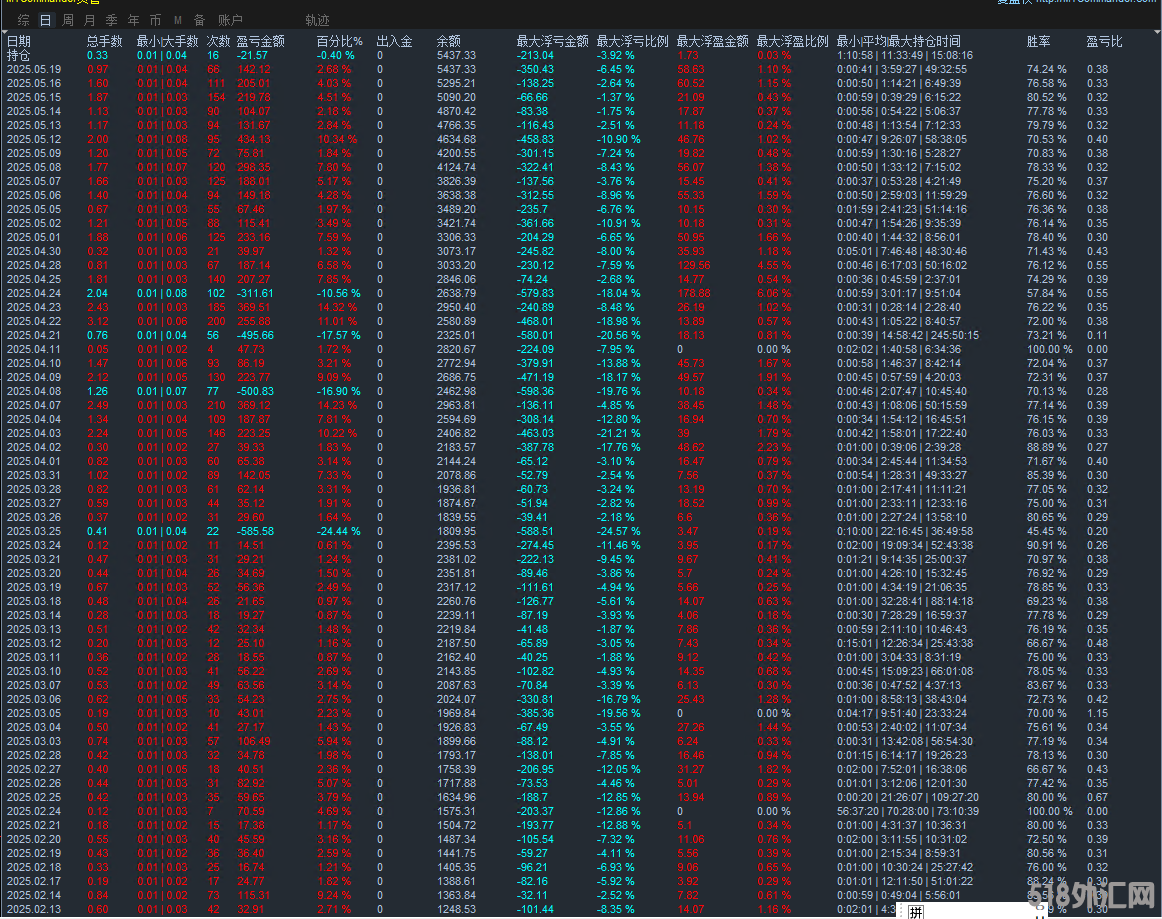
Task: Click percentage -24.44 %
Action: (x=339, y=531)
